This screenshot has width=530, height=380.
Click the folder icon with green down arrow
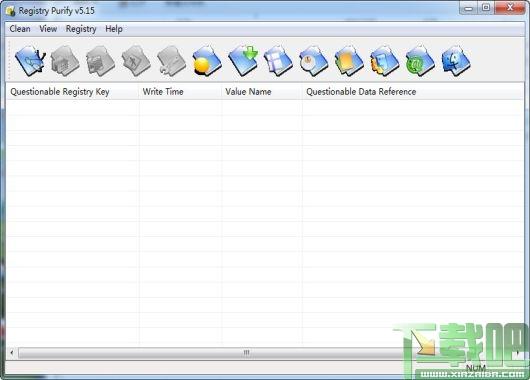pyautogui.click(x=243, y=61)
